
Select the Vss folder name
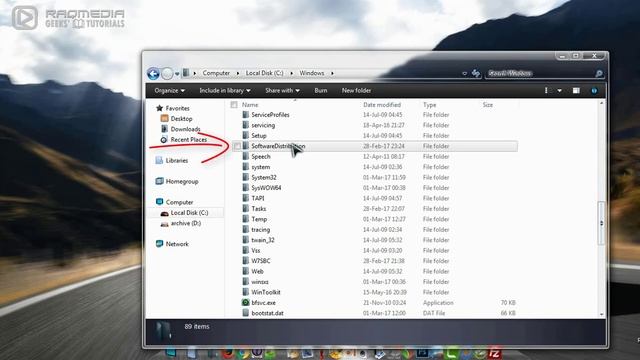(x=256, y=251)
